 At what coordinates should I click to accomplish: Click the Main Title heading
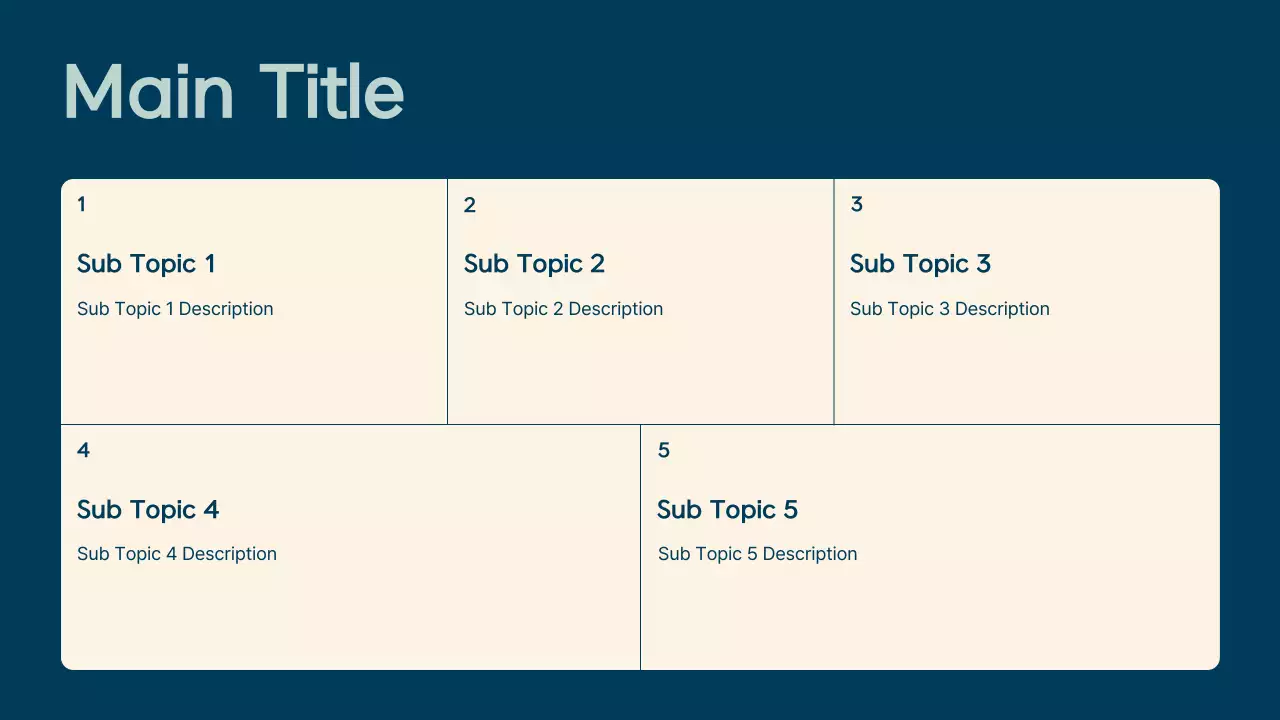tap(233, 92)
